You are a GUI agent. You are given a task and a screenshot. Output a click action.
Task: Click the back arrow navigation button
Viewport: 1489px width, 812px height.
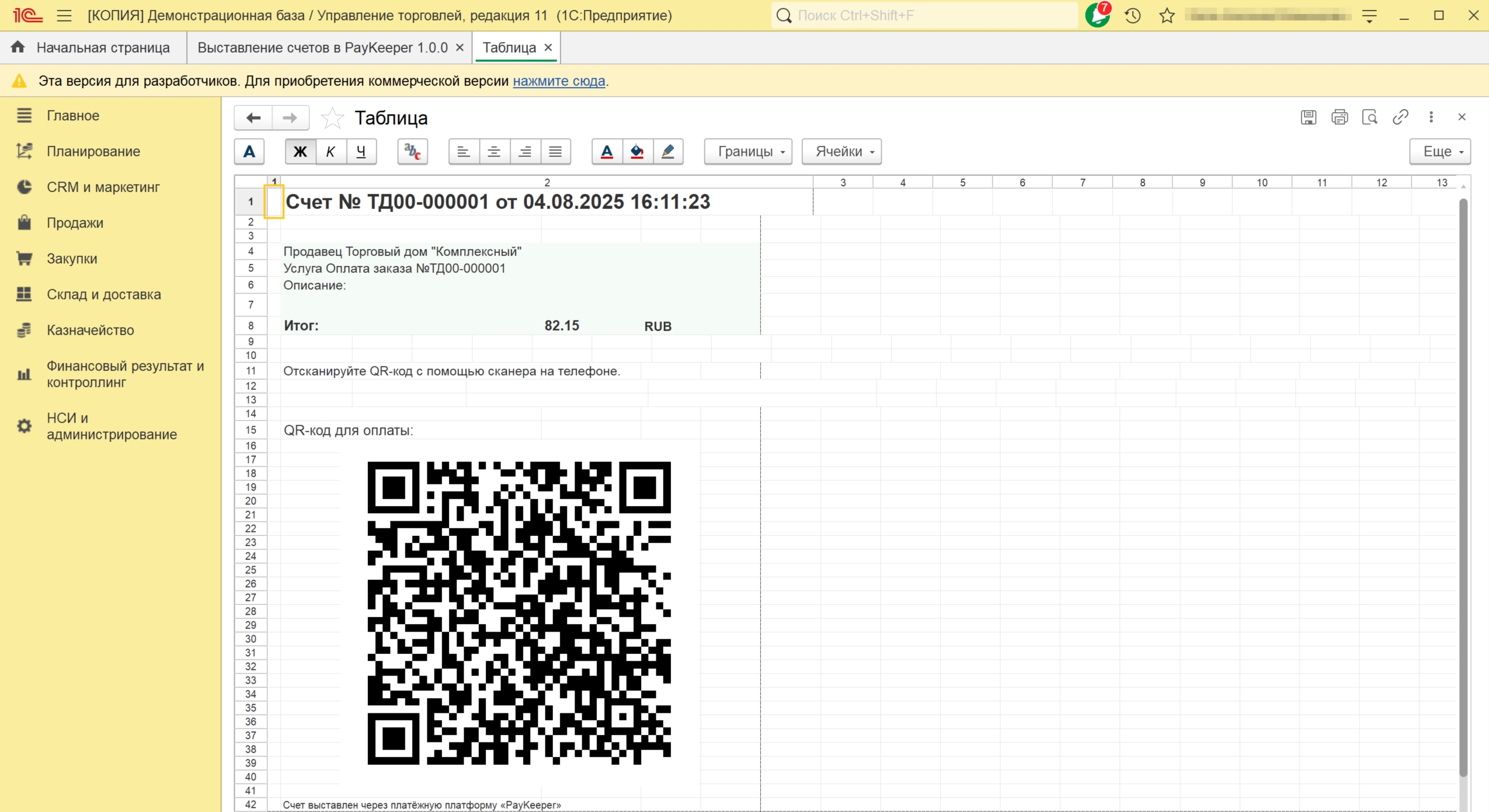click(253, 118)
